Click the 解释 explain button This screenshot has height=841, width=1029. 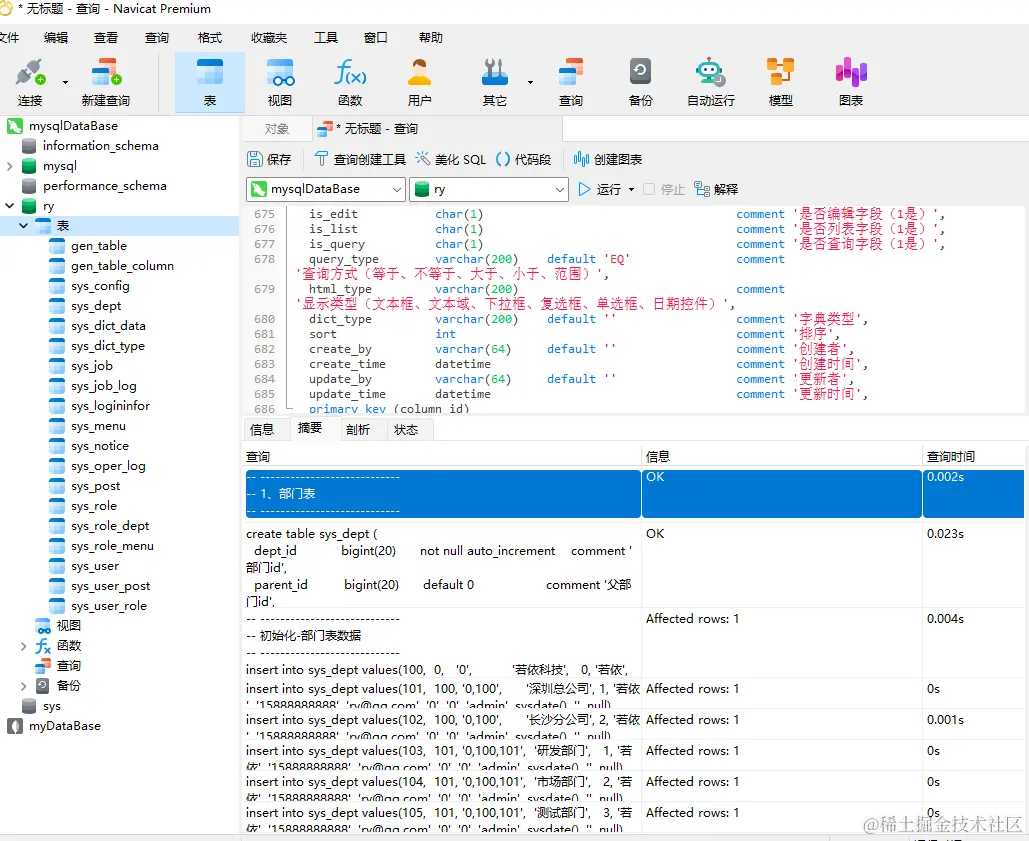(716, 190)
